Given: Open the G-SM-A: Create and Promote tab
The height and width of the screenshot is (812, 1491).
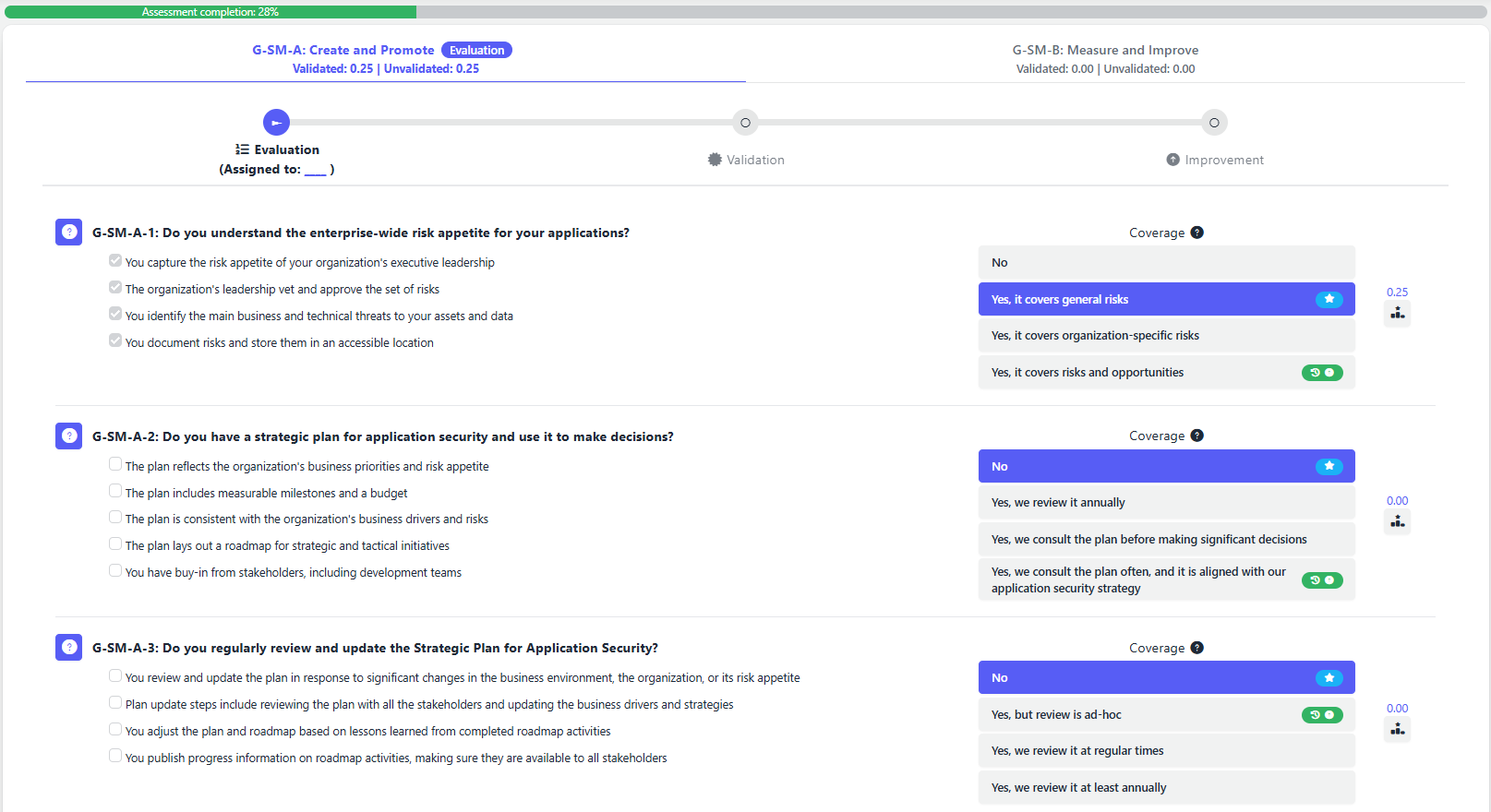Looking at the screenshot, I should [x=343, y=51].
